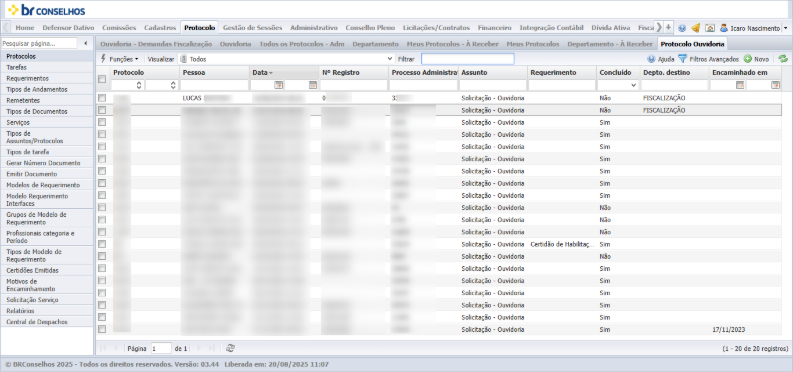793x372 pixels.
Task: Open notifications bell icon
Action: 695,28
